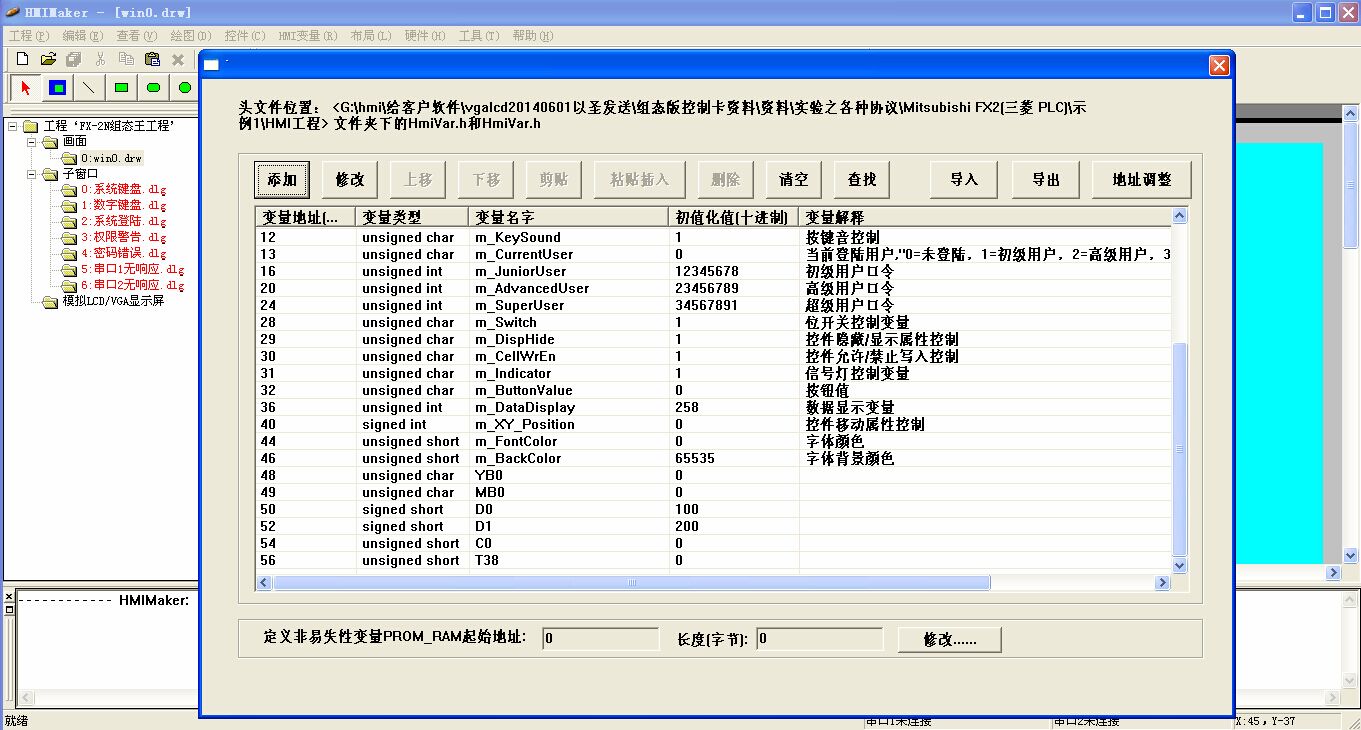
Task: Collapse the 画面 tree node
Action: pos(30,142)
